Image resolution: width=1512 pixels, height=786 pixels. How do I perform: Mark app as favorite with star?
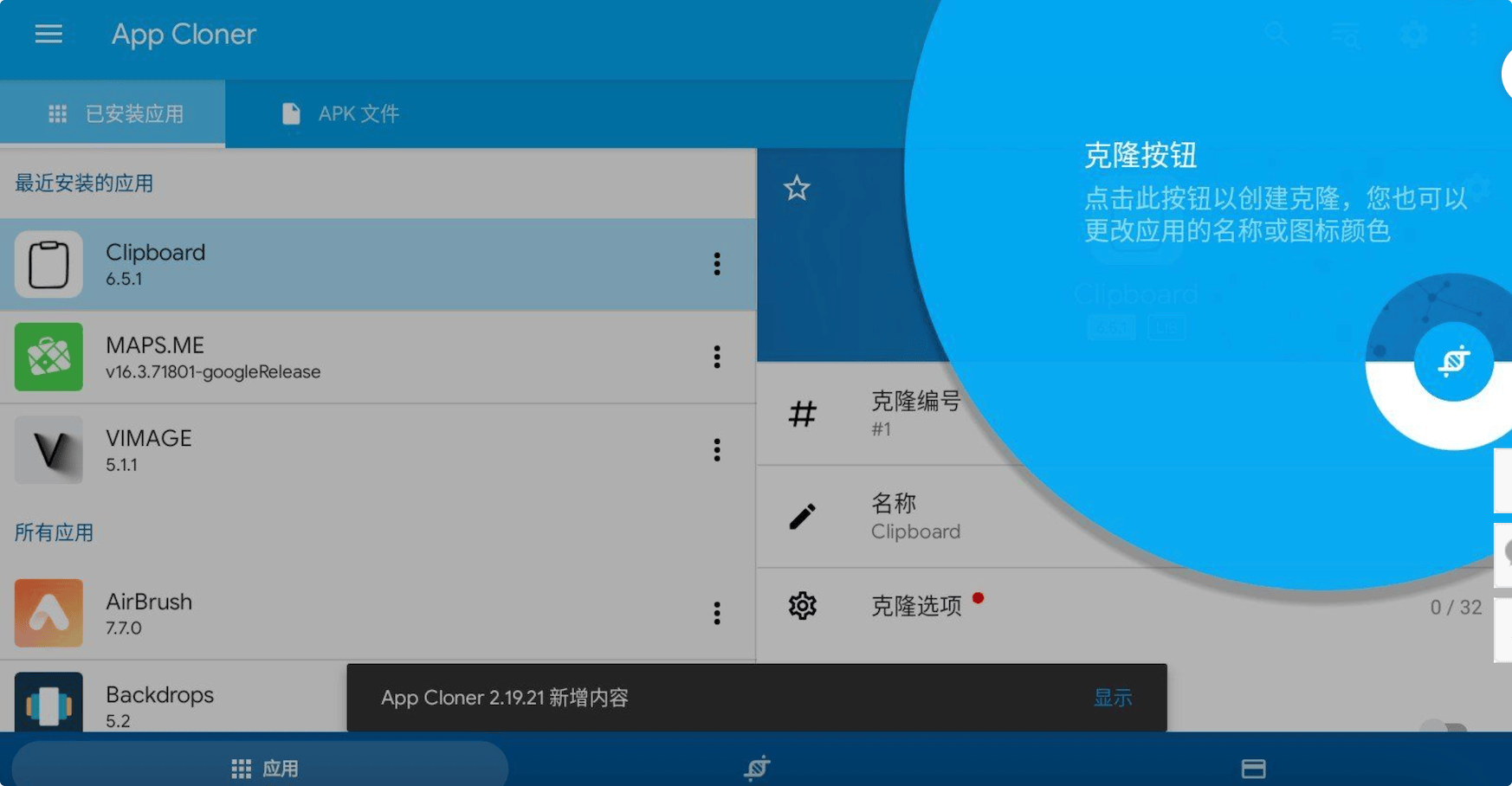[x=797, y=188]
